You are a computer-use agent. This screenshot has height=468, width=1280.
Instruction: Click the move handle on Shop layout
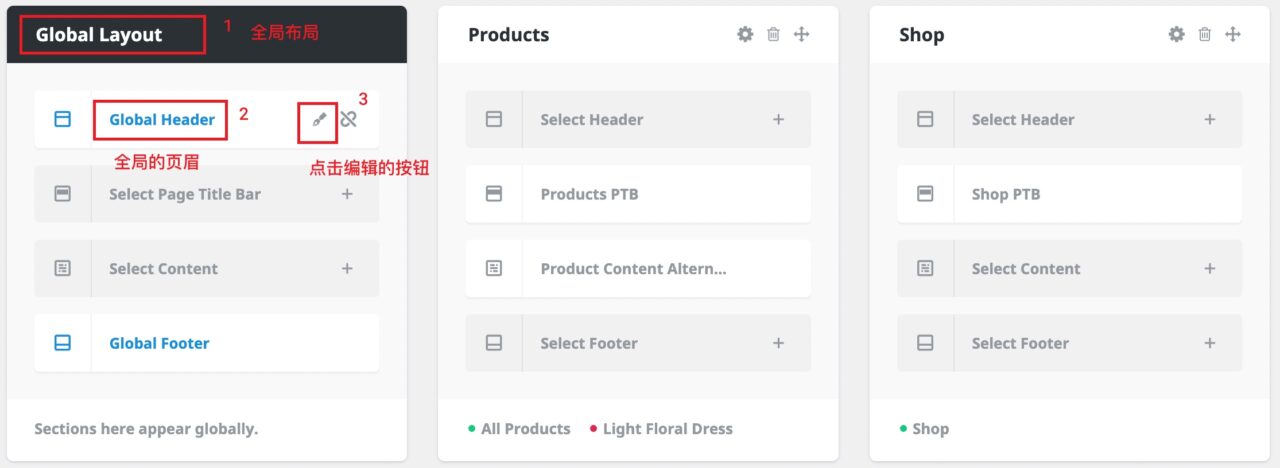click(x=1233, y=34)
